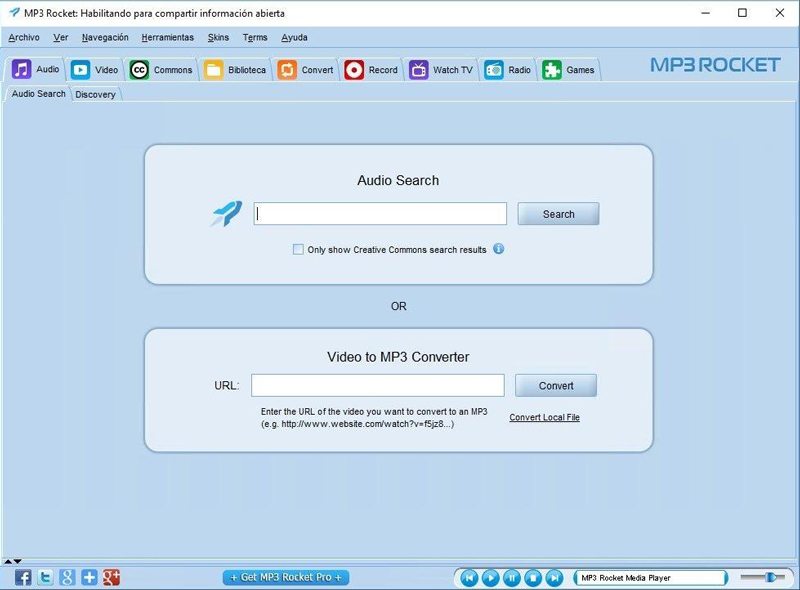Screen dimensions: 800x590
Task: Click the Facebook share icon
Action: [23, 577]
